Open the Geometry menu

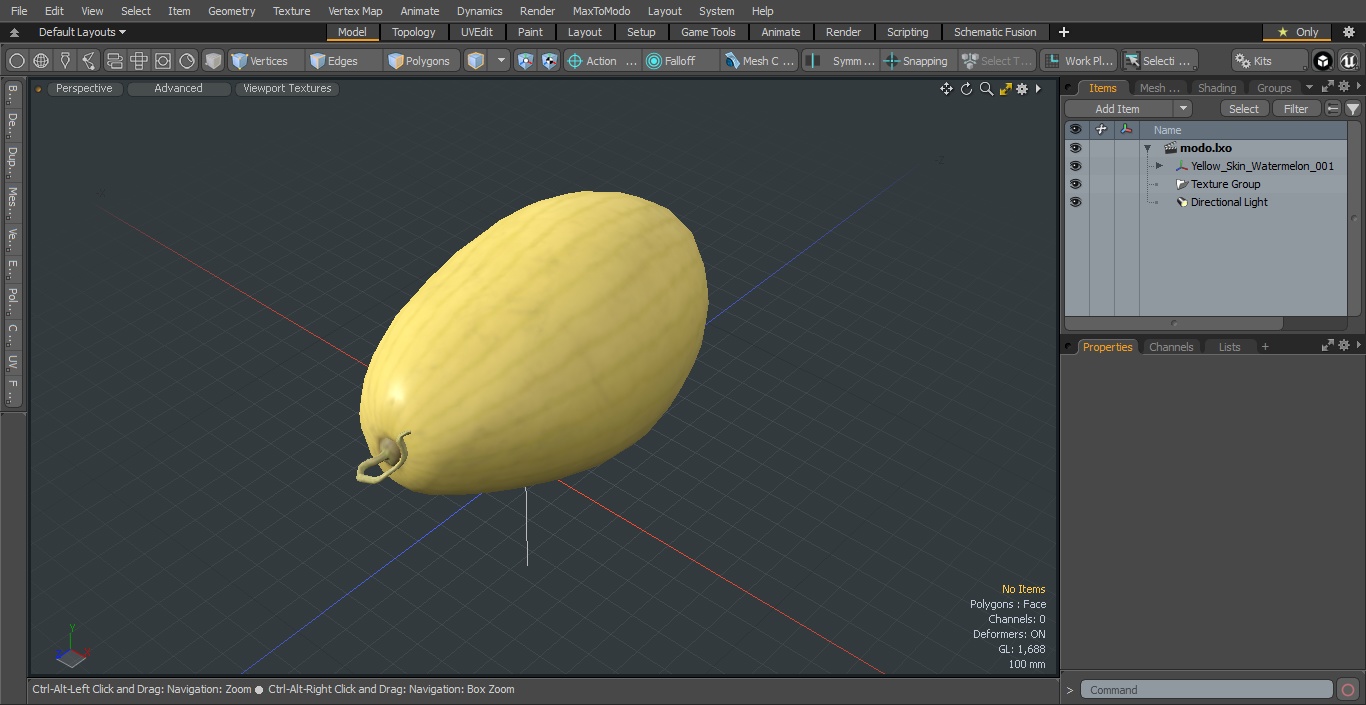click(231, 11)
